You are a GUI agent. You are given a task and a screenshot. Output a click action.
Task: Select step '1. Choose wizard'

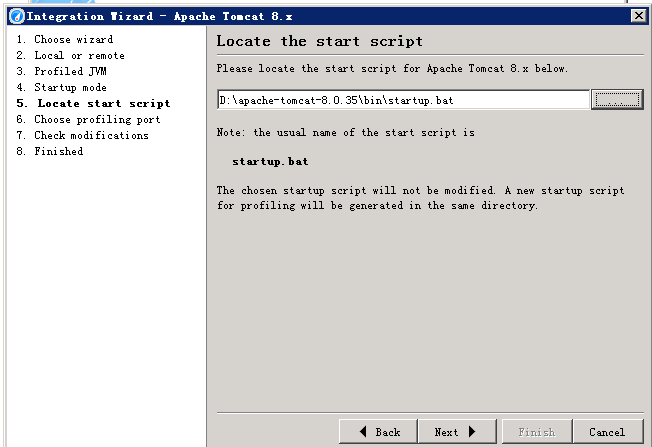65,40
